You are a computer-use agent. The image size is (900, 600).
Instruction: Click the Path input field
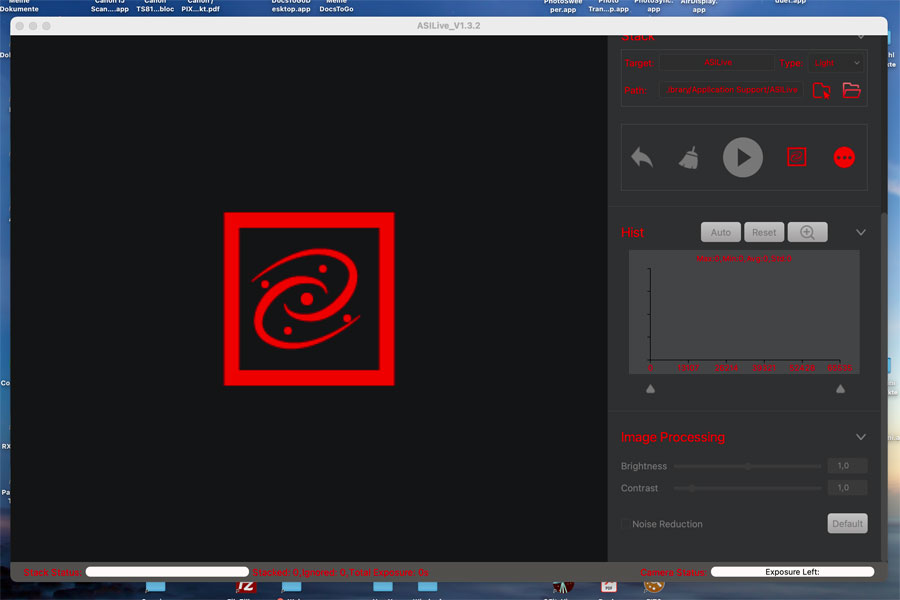click(732, 90)
